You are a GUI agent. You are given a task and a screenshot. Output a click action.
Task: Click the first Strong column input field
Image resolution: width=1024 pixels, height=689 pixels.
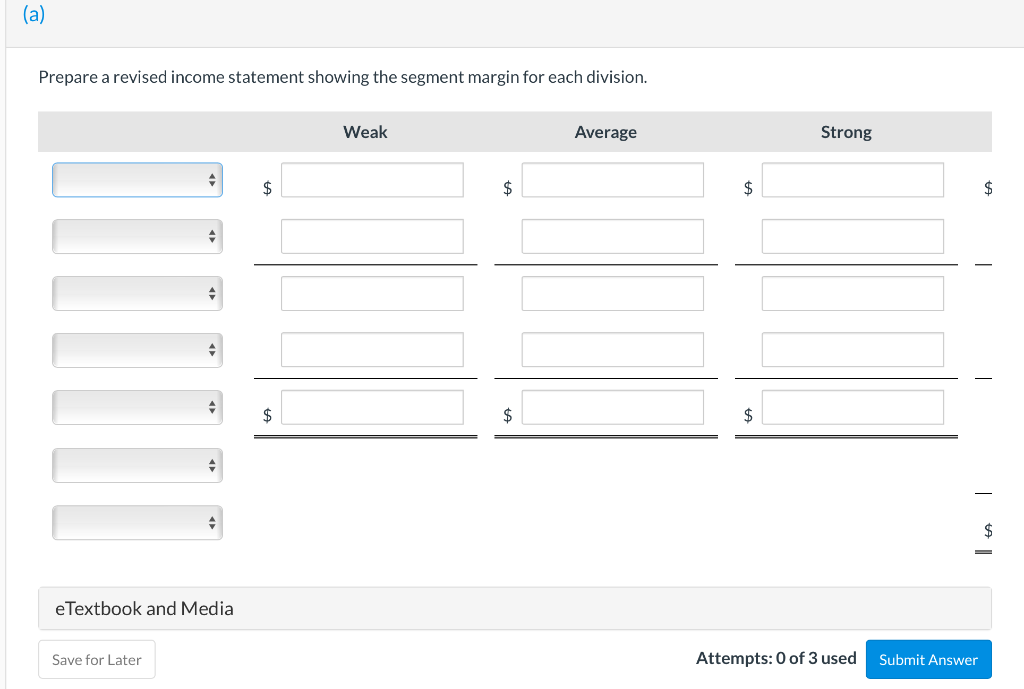pos(852,180)
